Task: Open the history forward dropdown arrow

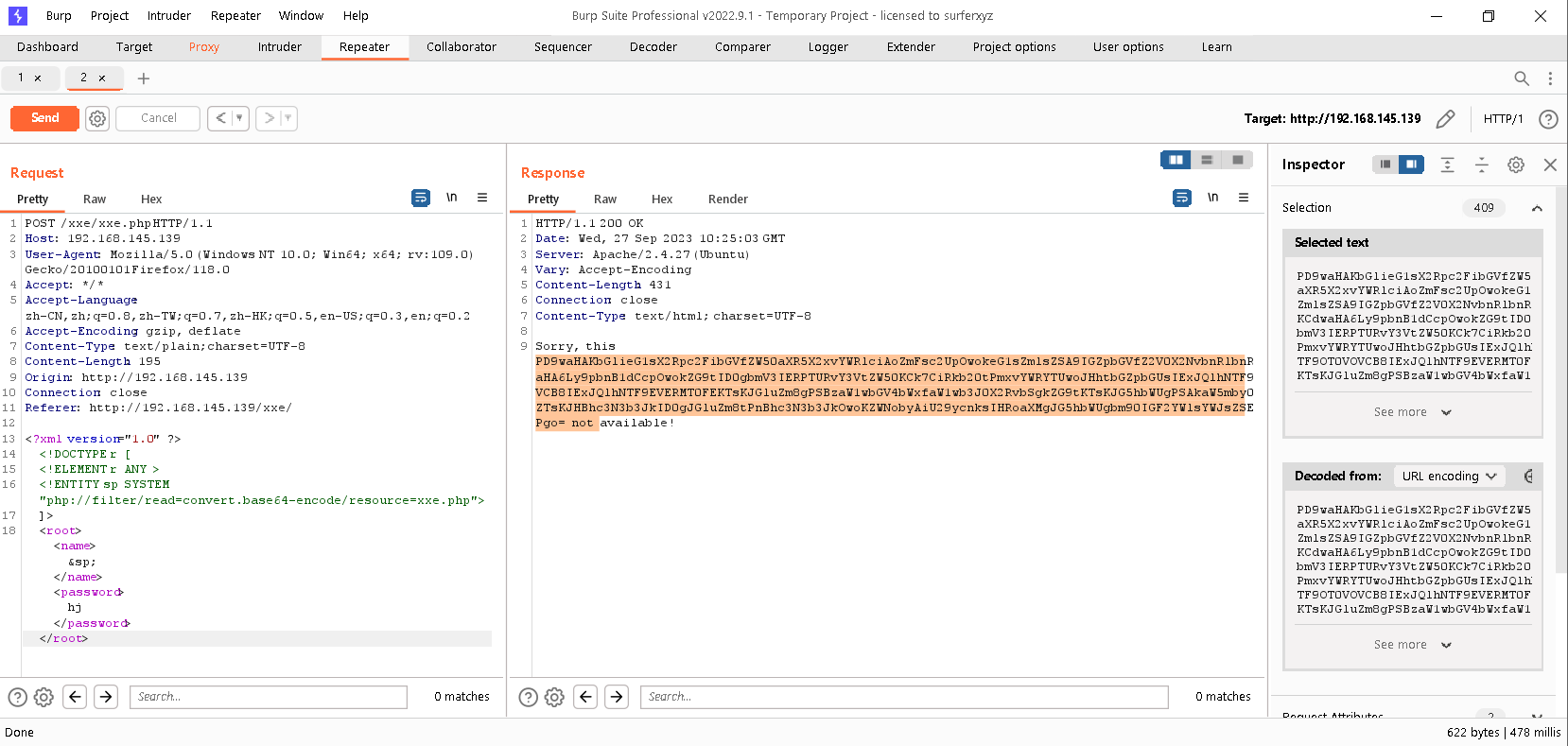Action: (x=288, y=118)
